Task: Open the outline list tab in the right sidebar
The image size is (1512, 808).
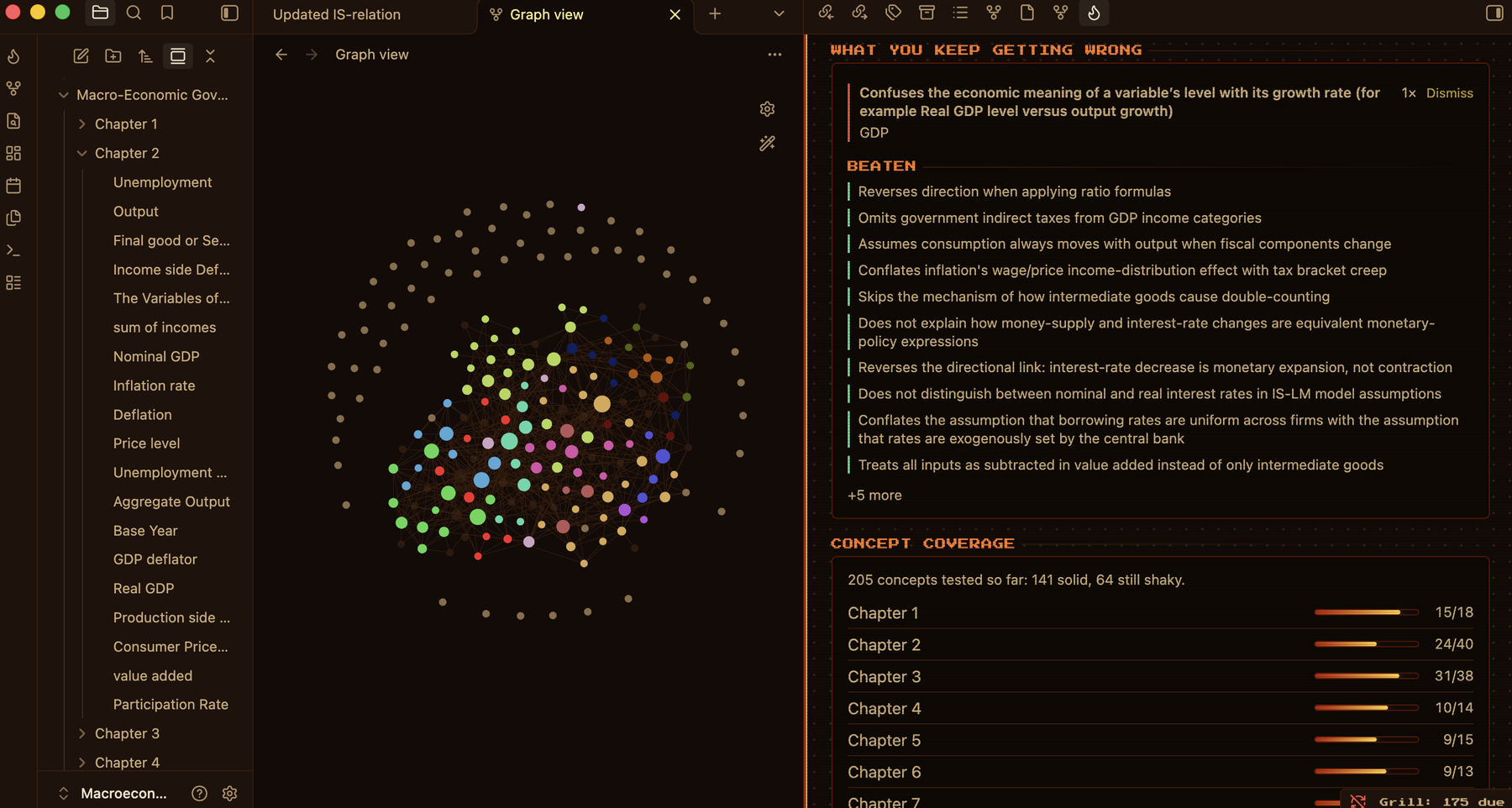Action: pyautogui.click(x=960, y=13)
